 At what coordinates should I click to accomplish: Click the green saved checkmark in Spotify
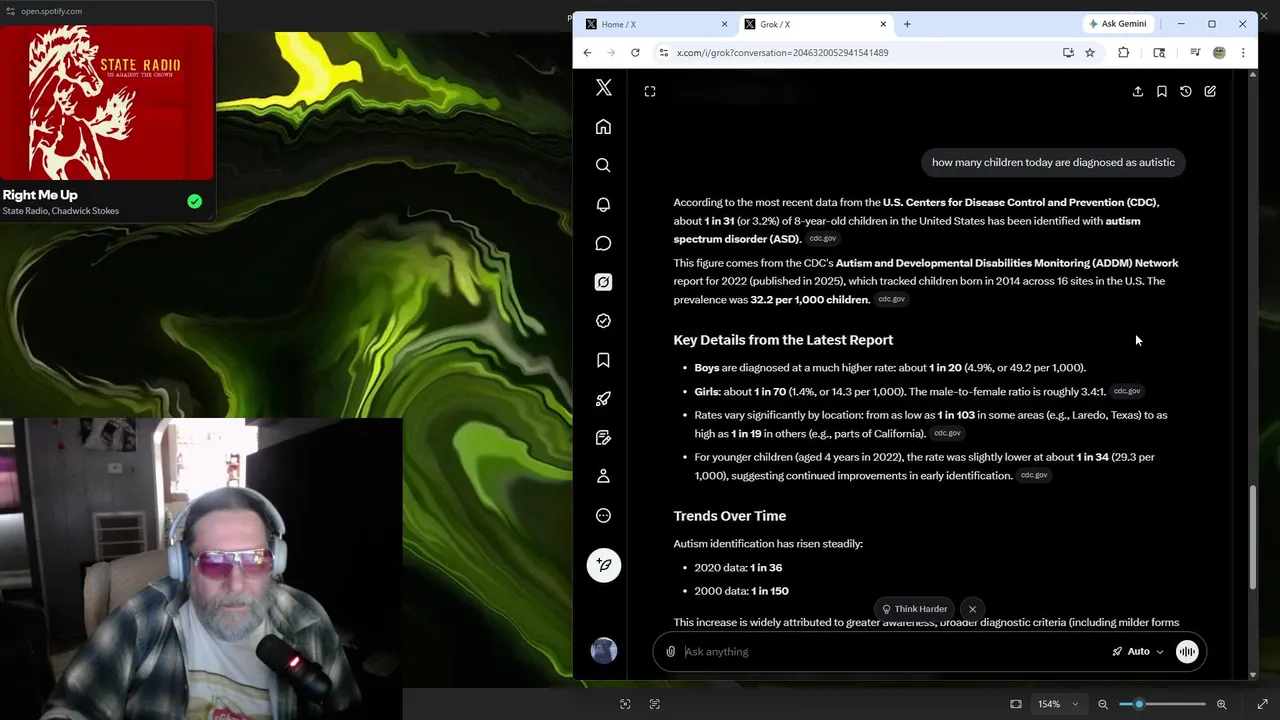194,201
